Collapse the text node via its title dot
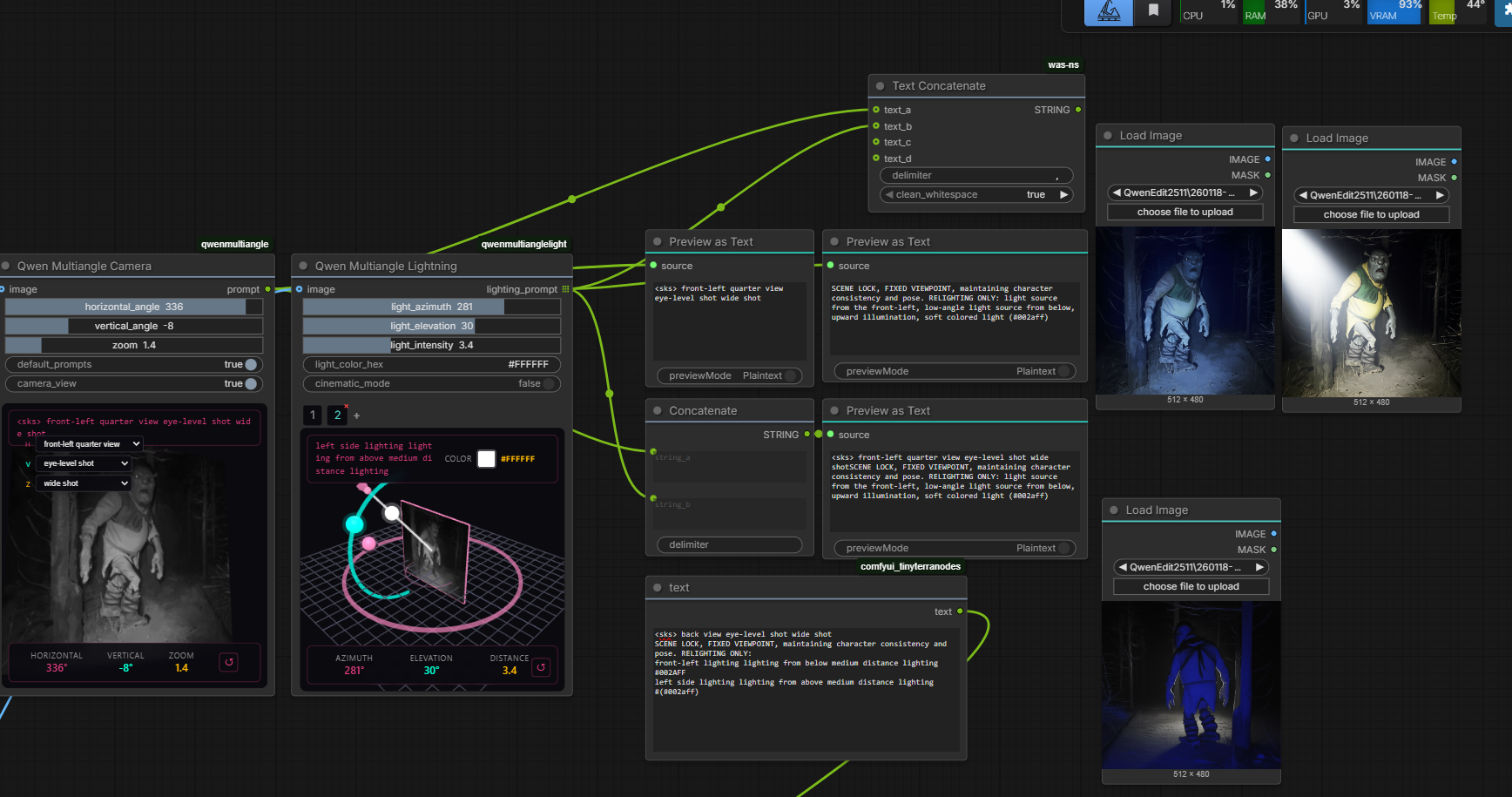Screen dimensions: 1512x797 tap(658, 587)
